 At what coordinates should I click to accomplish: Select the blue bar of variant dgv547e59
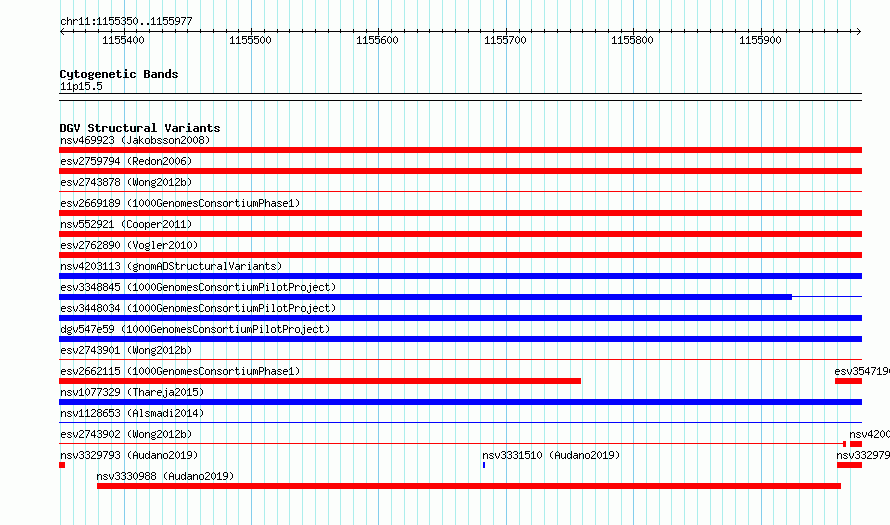(x=460, y=339)
